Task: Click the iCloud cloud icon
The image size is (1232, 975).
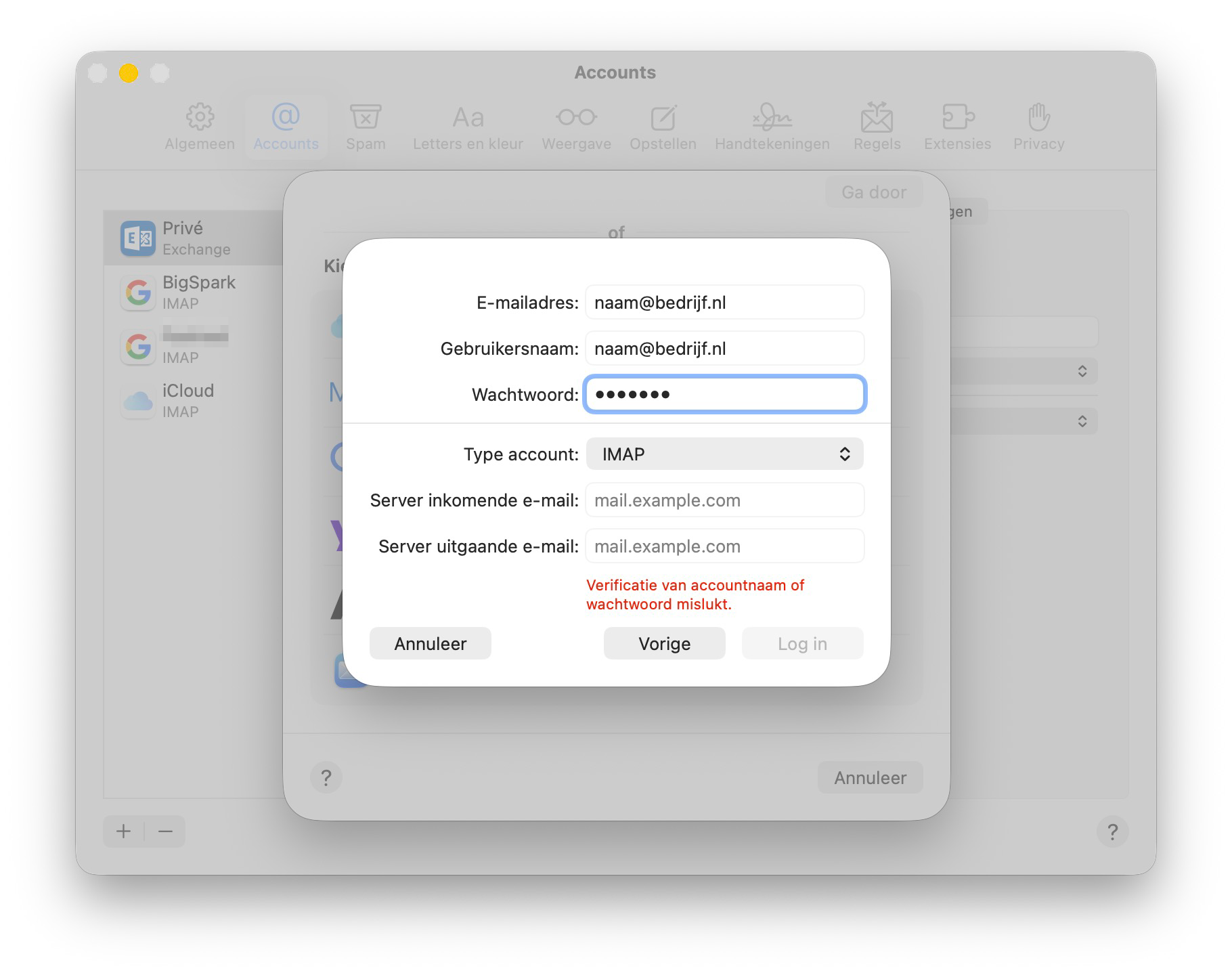Action: pos(138,401)
